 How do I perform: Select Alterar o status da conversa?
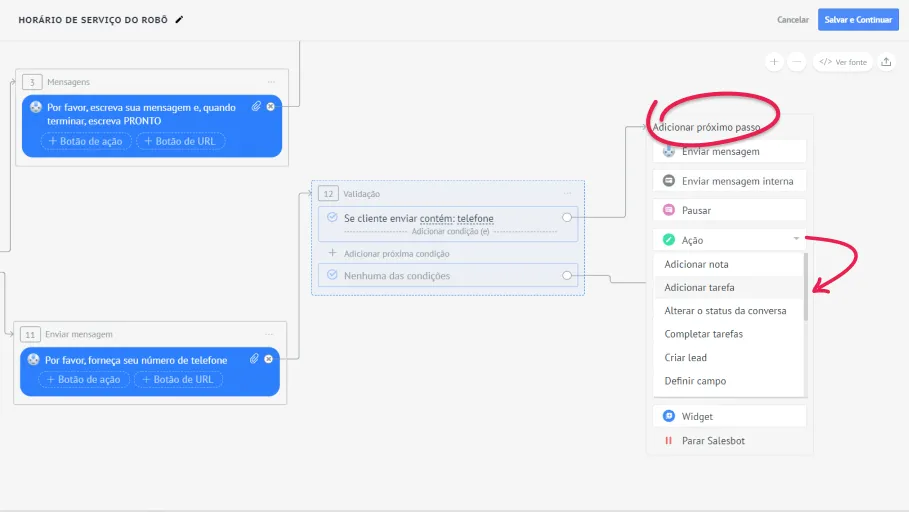[729, 311]
